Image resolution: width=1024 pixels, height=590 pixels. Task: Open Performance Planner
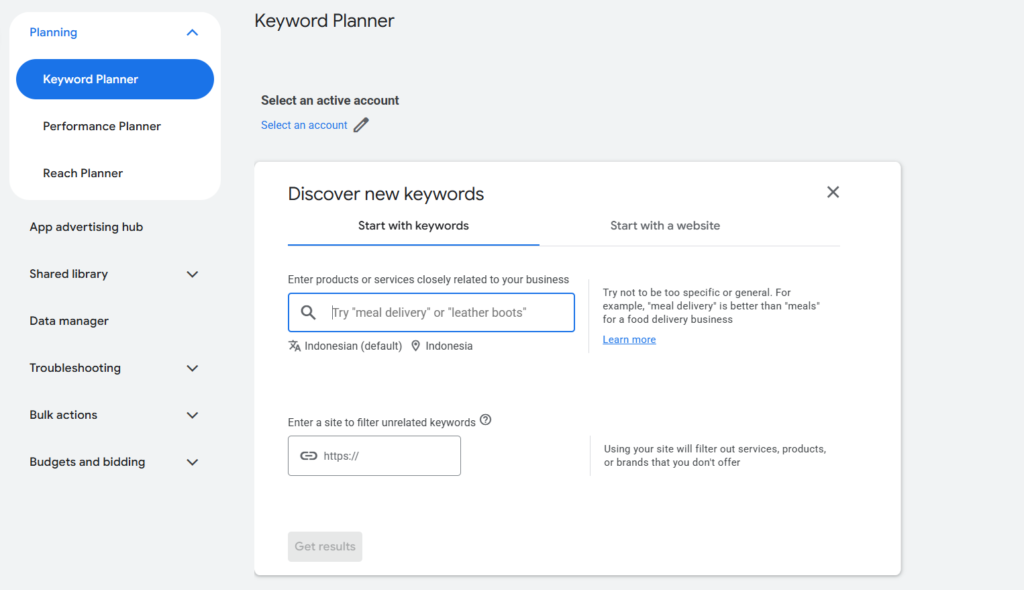click(102, 126)
